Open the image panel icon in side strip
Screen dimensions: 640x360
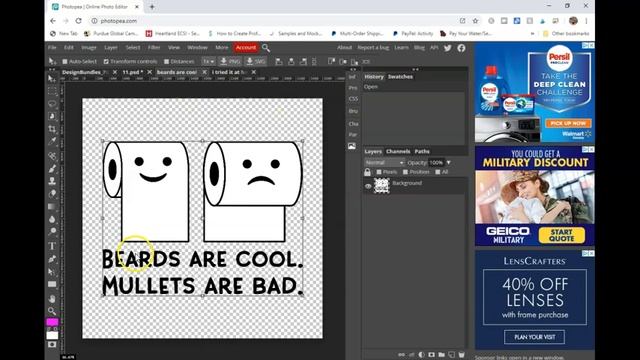[352, 146]
